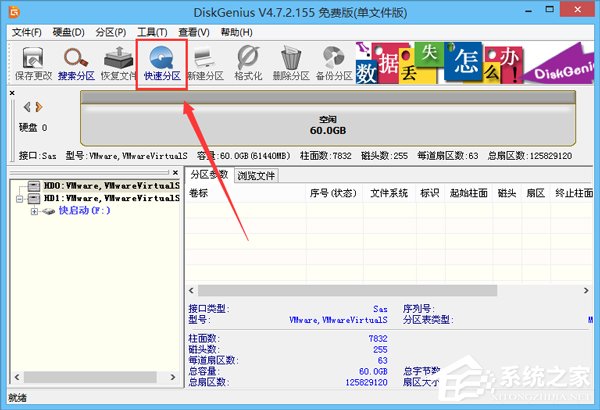
Task: Expand the 快启动(F:) partition node
Action: [33, 211]
